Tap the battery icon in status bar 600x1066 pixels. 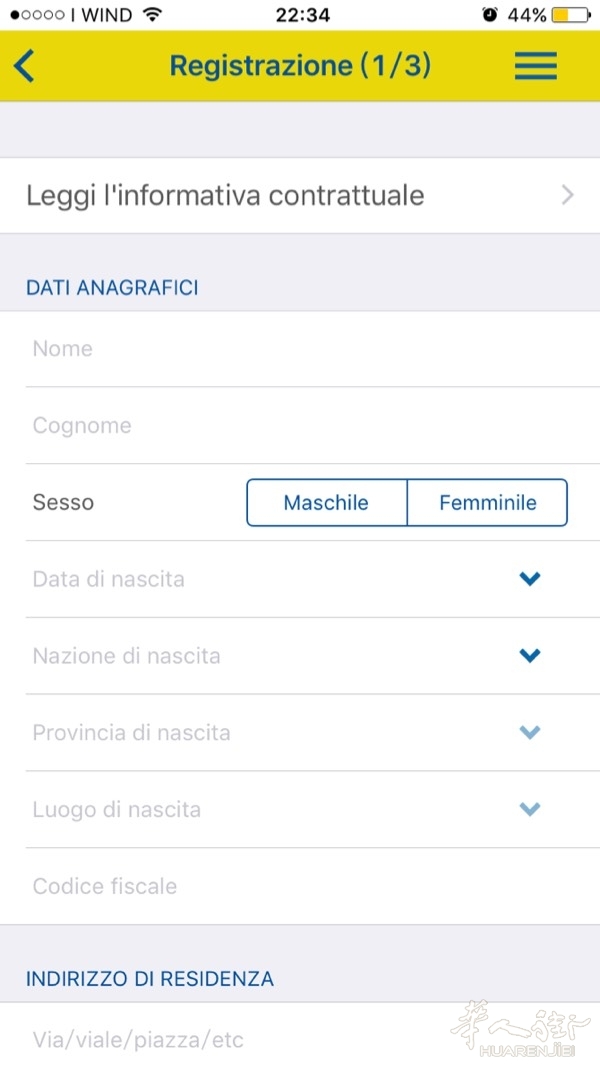tap(571, 15)
